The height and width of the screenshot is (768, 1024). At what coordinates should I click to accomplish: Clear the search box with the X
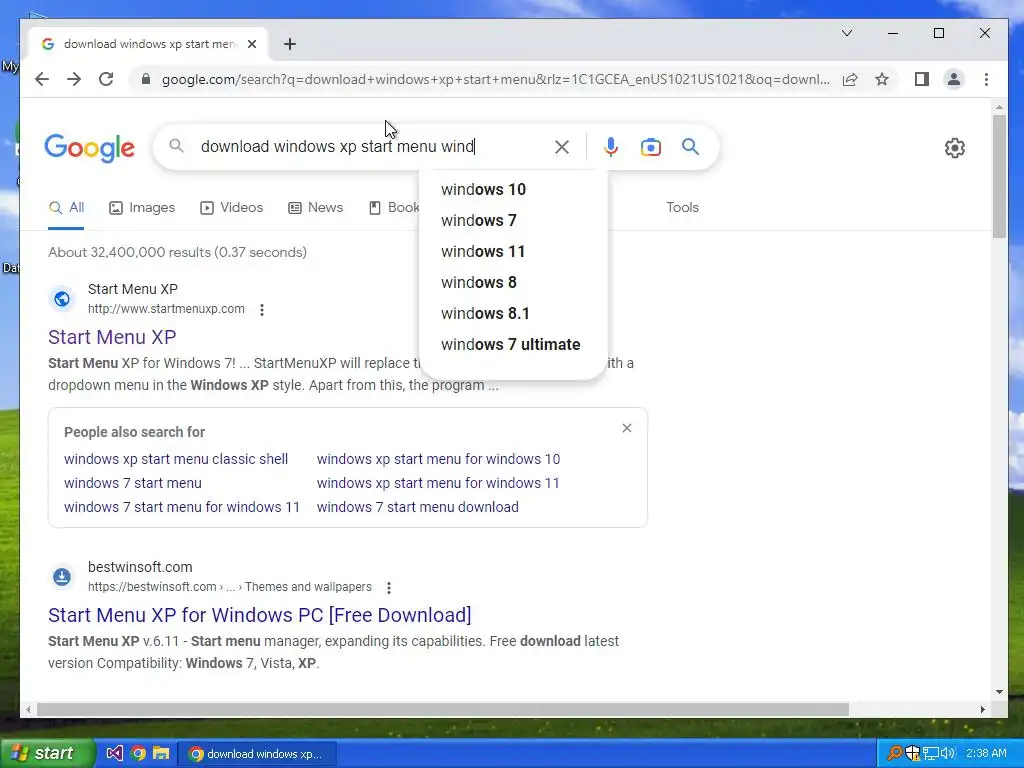coord(562,147)
